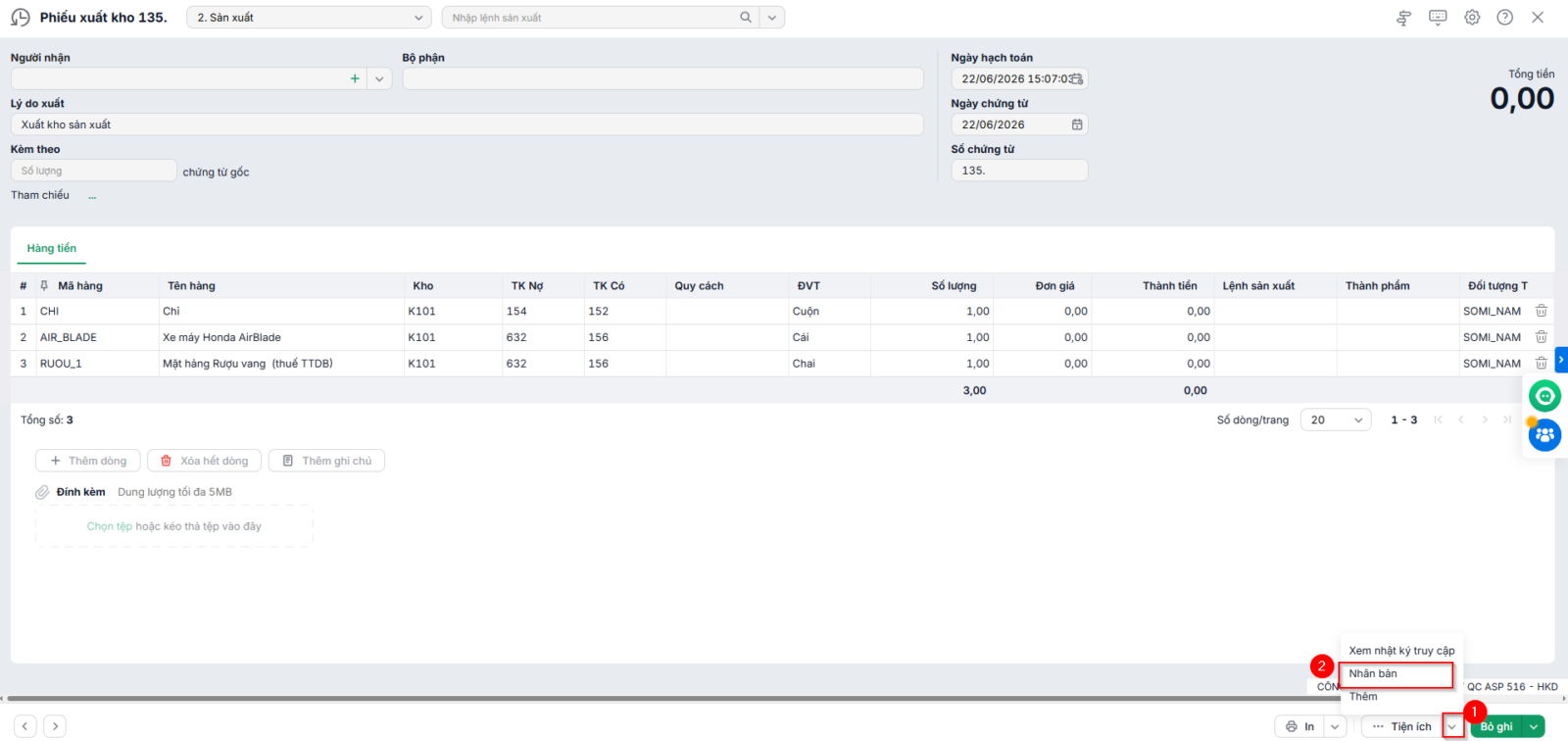Open the help question mark icon
Image resolution: width=1568 pixels, height=741 pixels.
pos(1505,18)
